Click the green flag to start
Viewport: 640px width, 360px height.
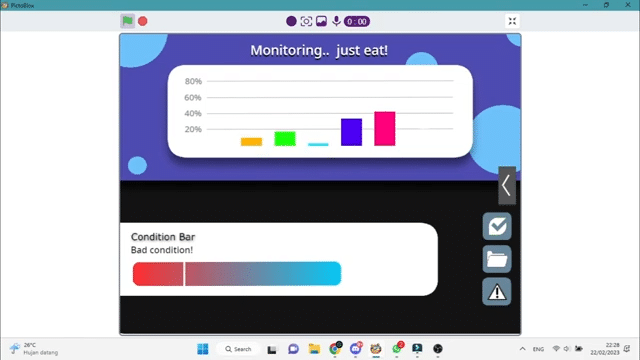click(127, 21)
